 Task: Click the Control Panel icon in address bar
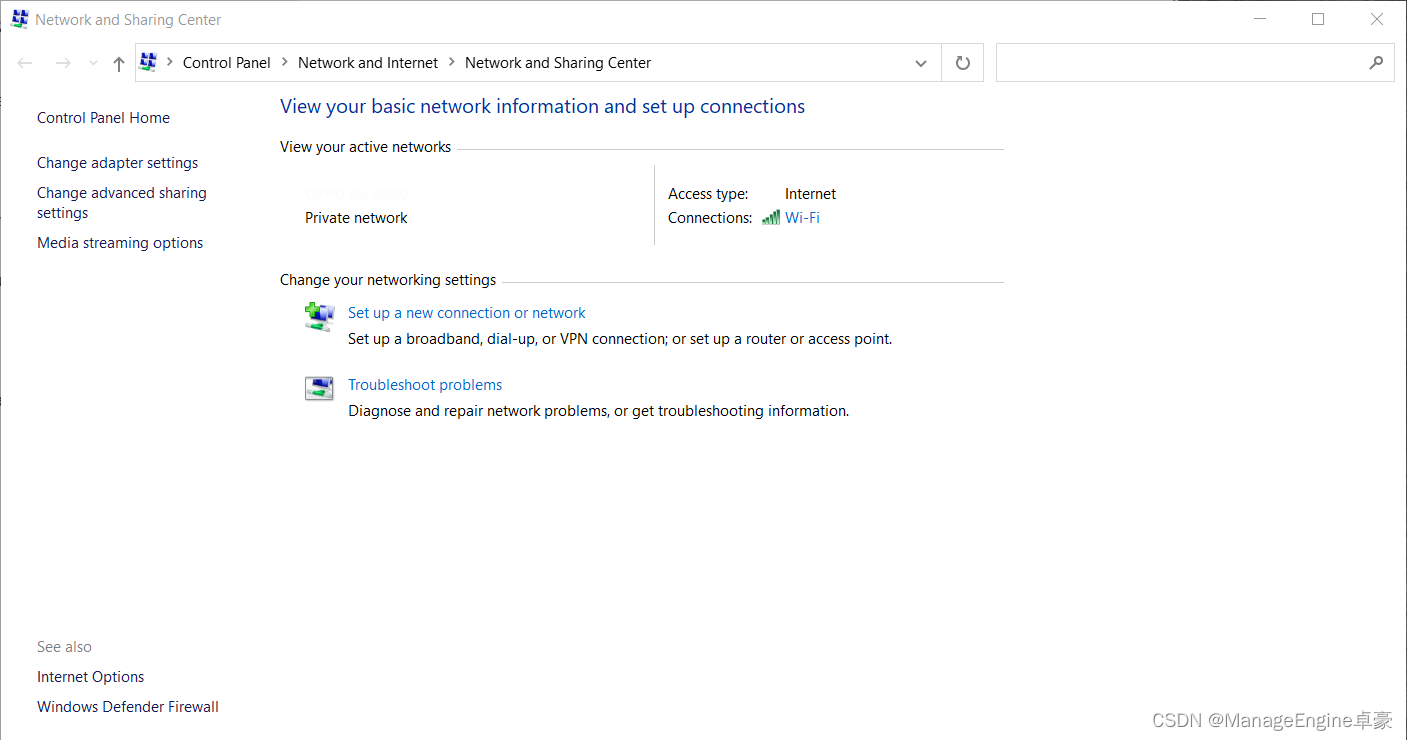point(149,62)
